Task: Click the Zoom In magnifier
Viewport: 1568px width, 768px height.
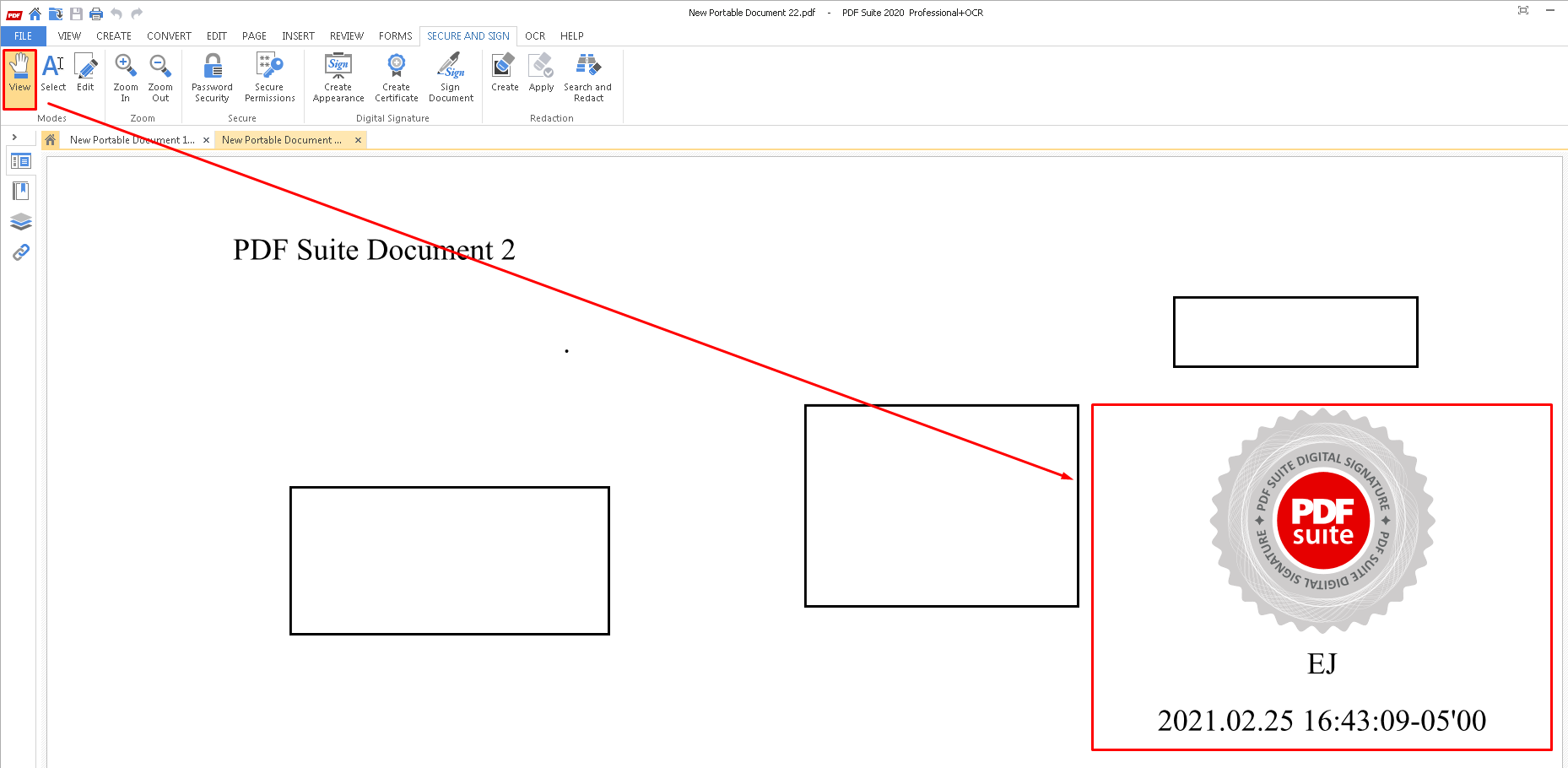Action: pyautogui.click(x=126, y=78)
